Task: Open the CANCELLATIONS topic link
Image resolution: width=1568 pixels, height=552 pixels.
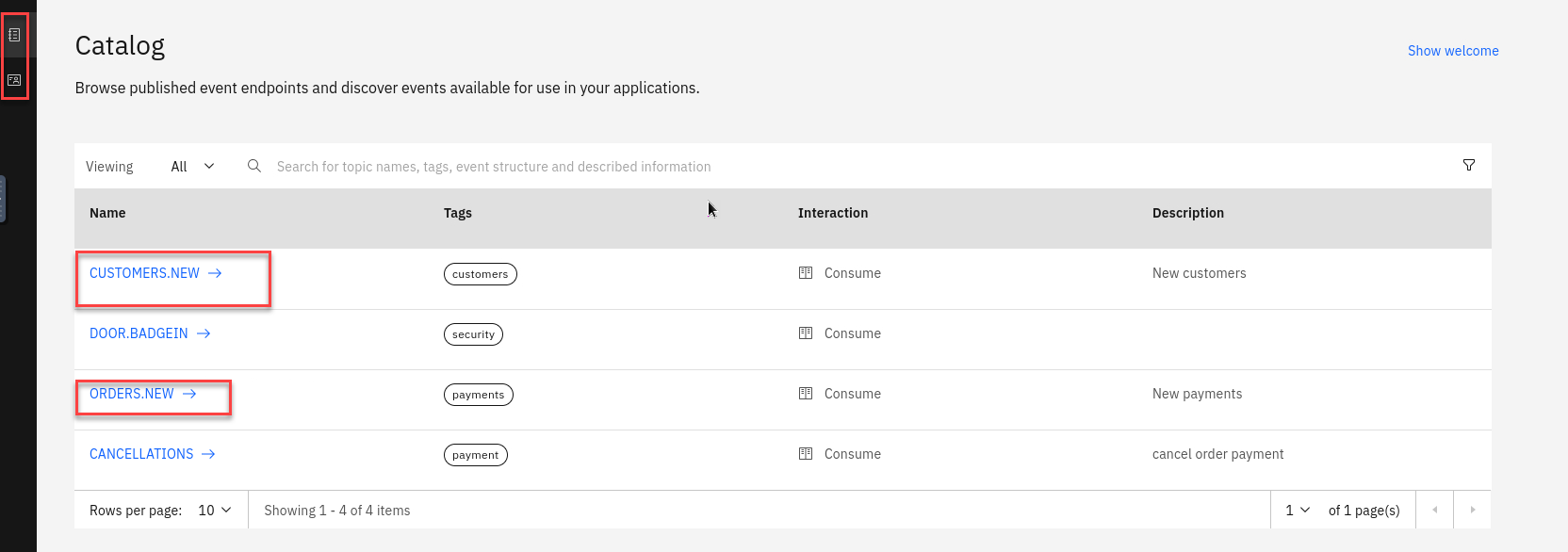Action: pos(141,454)
